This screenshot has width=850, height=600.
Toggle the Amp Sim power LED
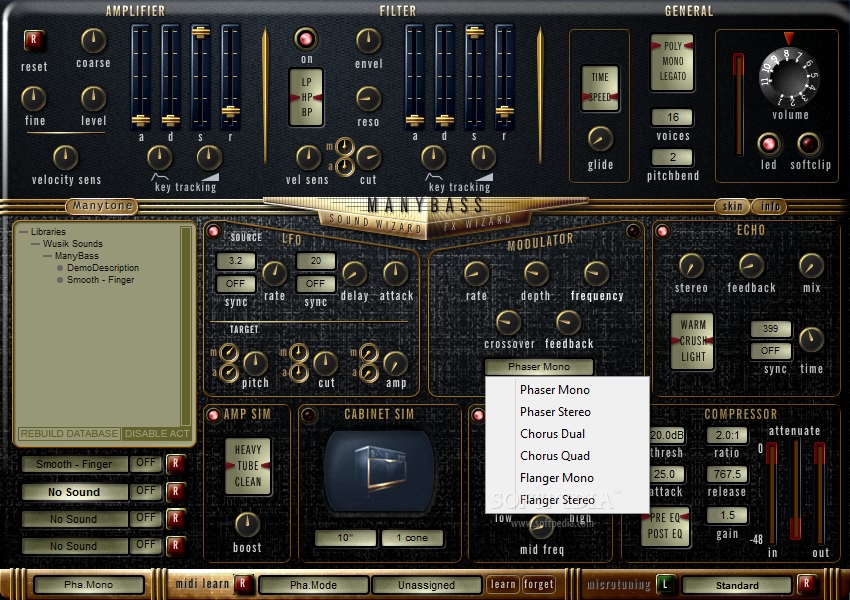(x=214, y=415)
